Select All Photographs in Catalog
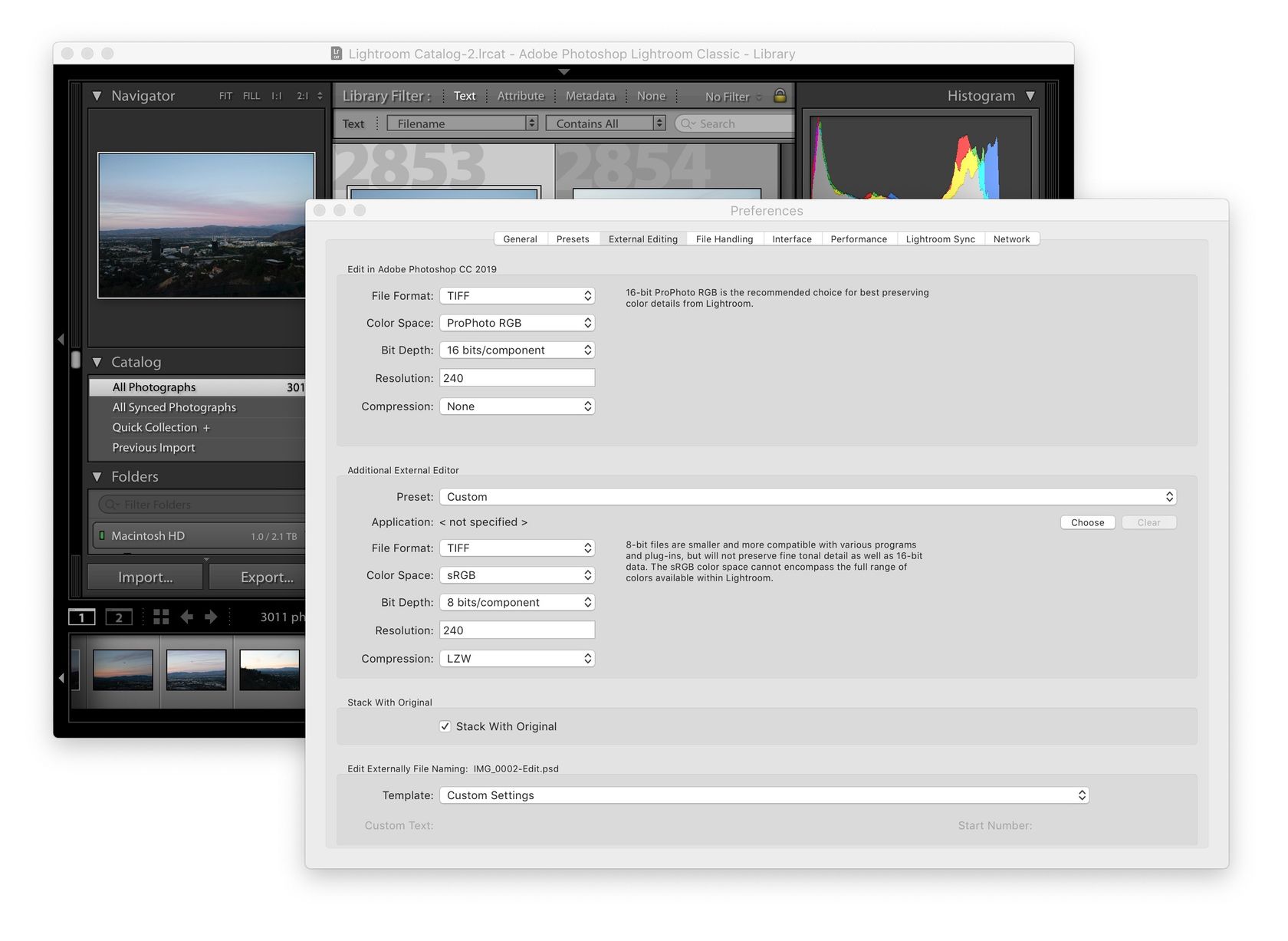 click(197, 387)
